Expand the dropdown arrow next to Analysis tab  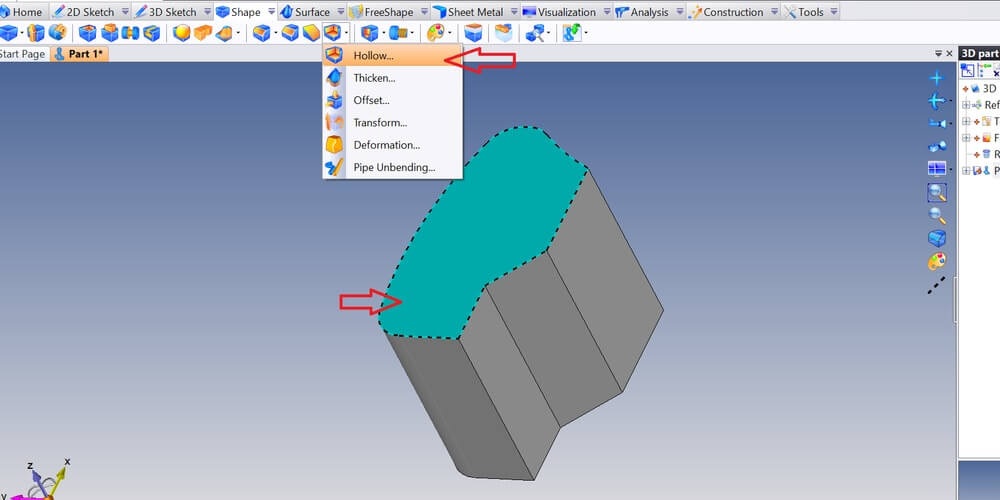click(681, 12)
